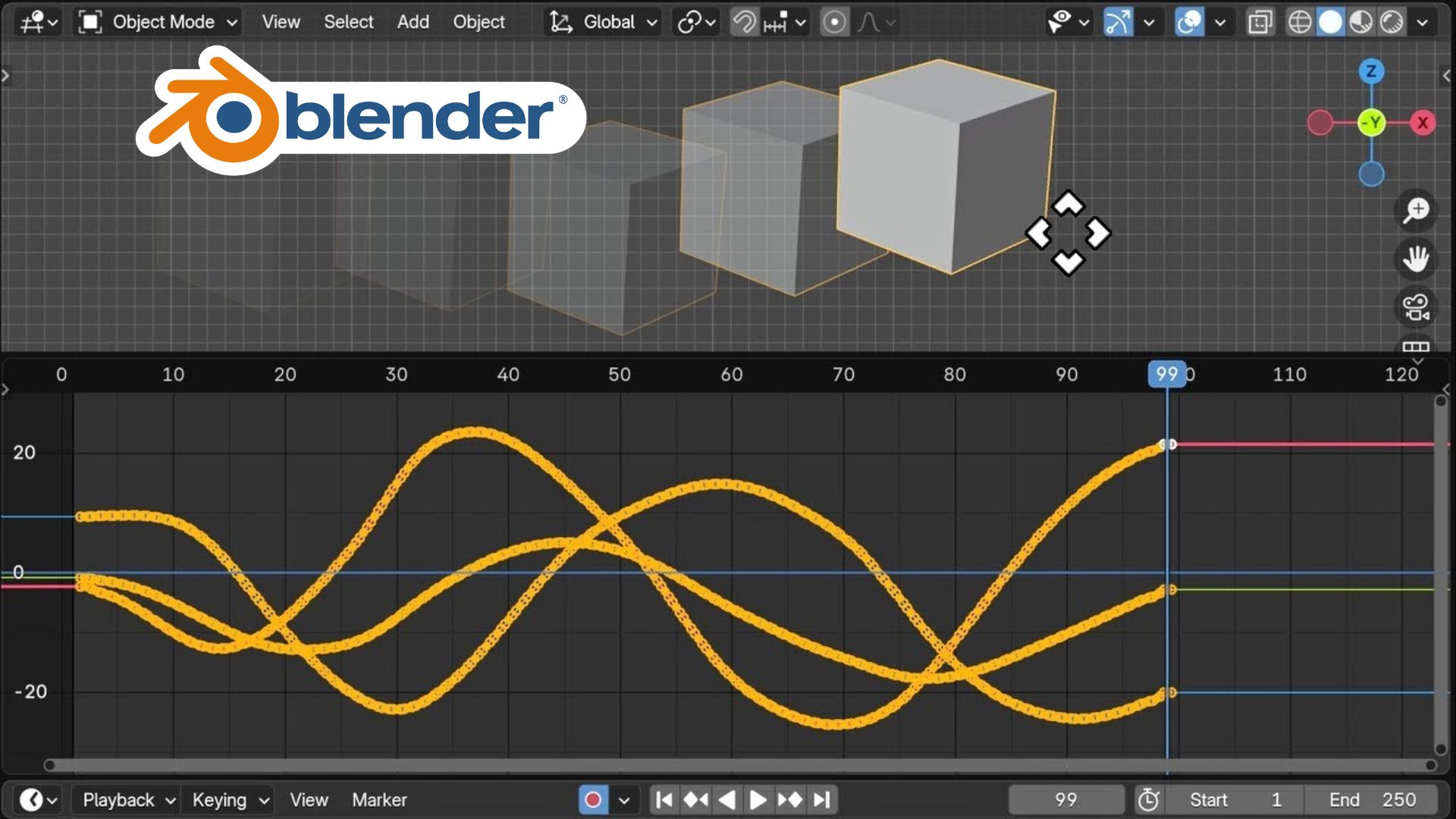Click the graph editor horizontal scrollbar
Viewport: 1456px width, 819px height.
click(x=739, y=765)
